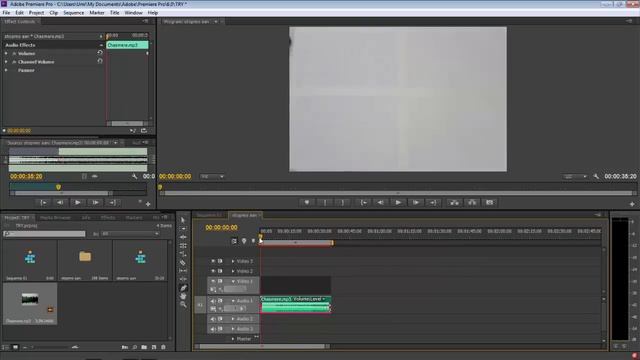Open the Project panel 'In' filter dropdown
Screen dimensions: 640x360
point(130,234)
